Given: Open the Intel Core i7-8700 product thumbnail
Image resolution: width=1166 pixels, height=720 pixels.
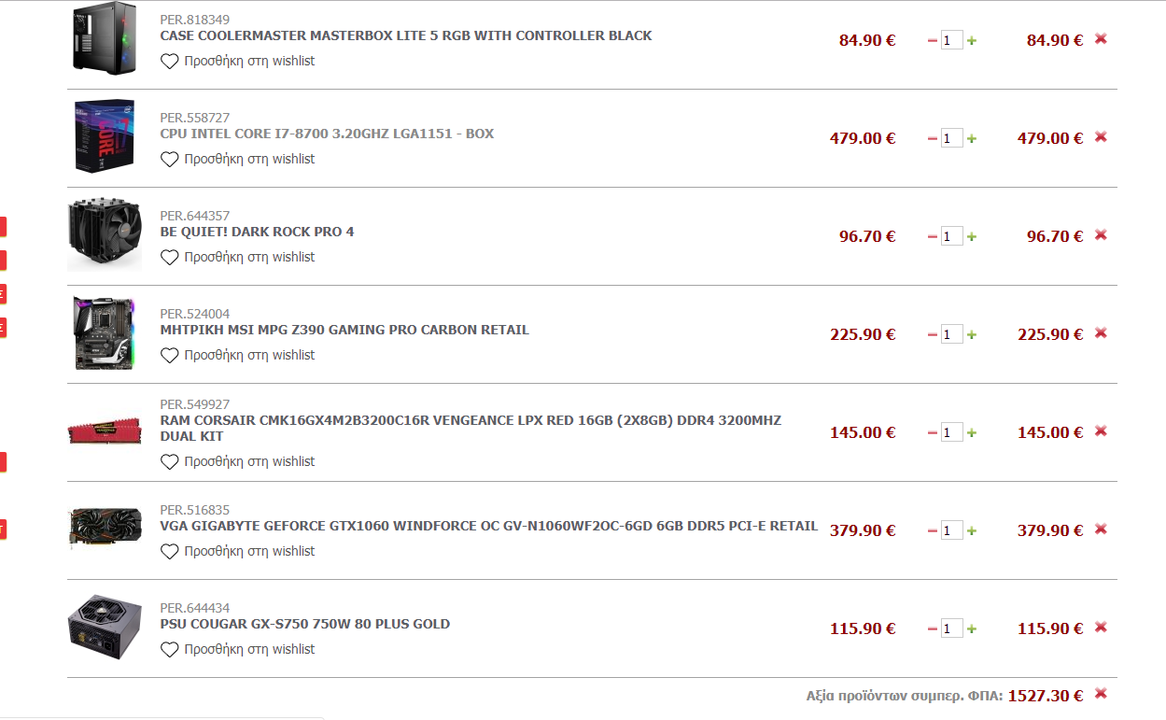Looking at the screenshot, I should pyautogui.click(x=105, y=136).
